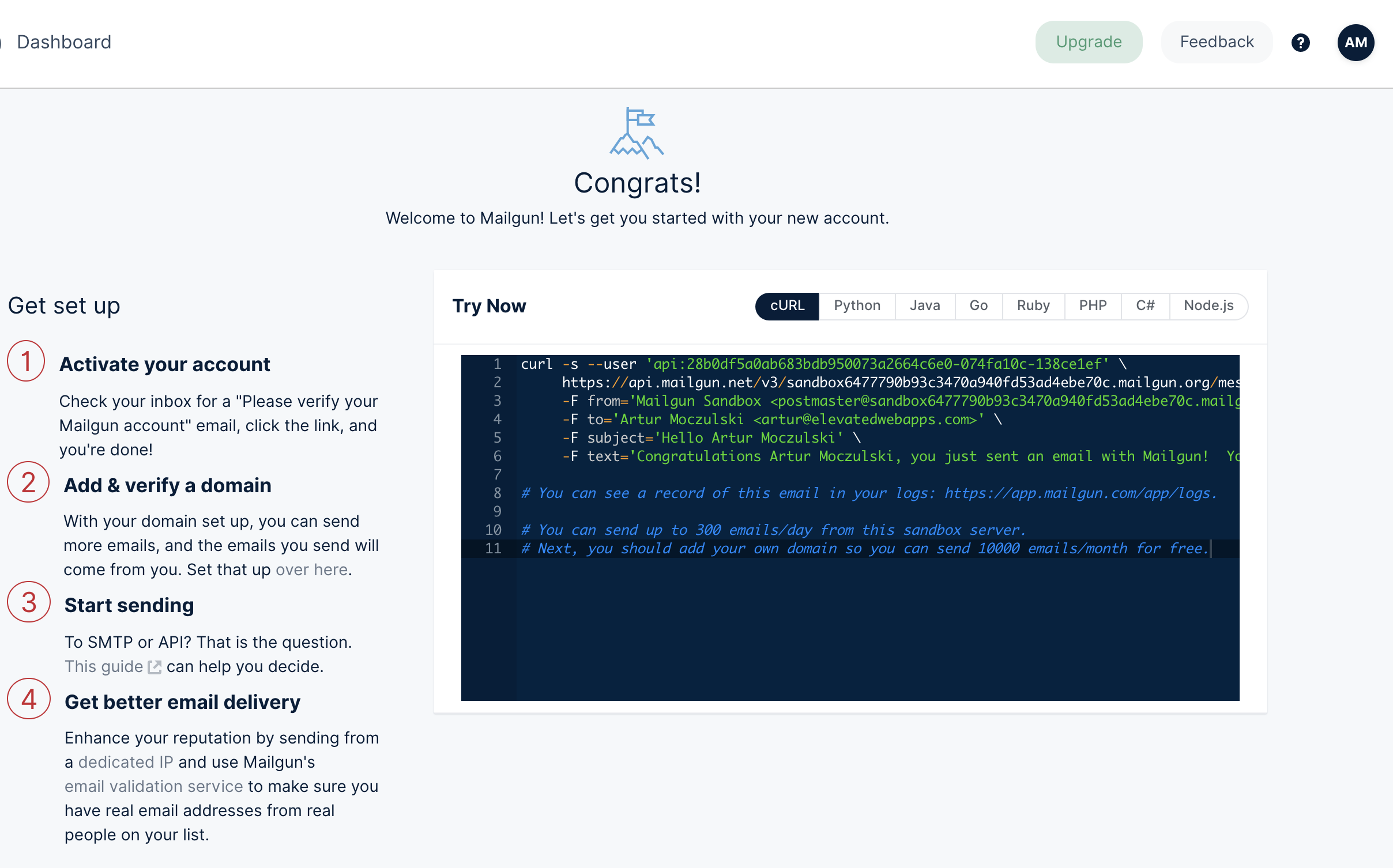Select the PHP code tab

coord(1093,306)
